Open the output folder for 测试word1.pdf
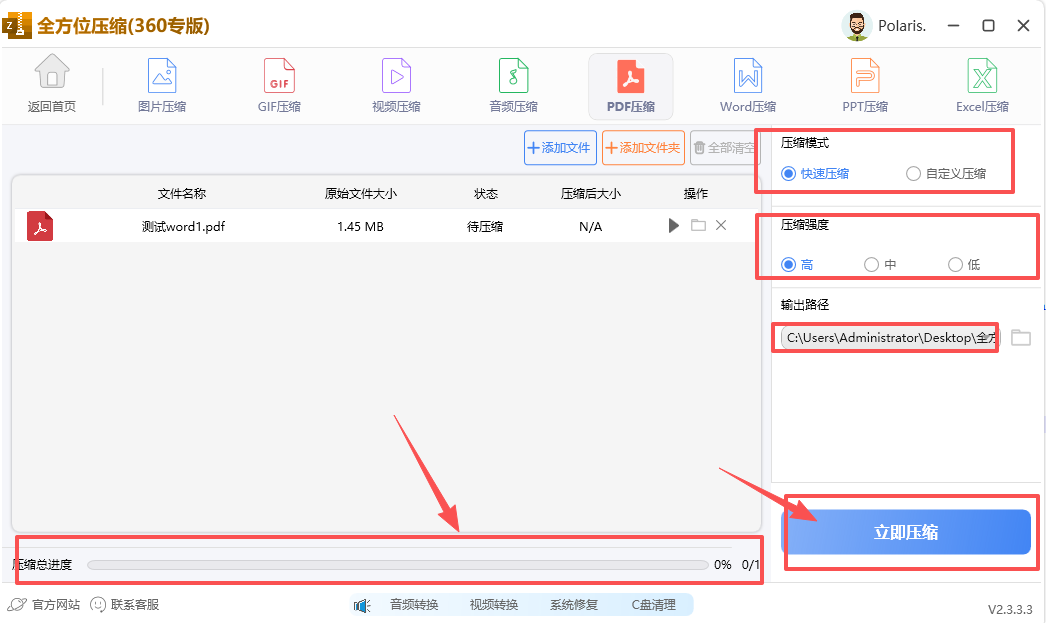Screen dimensions: 1046x623 click(x=697, y=225)
